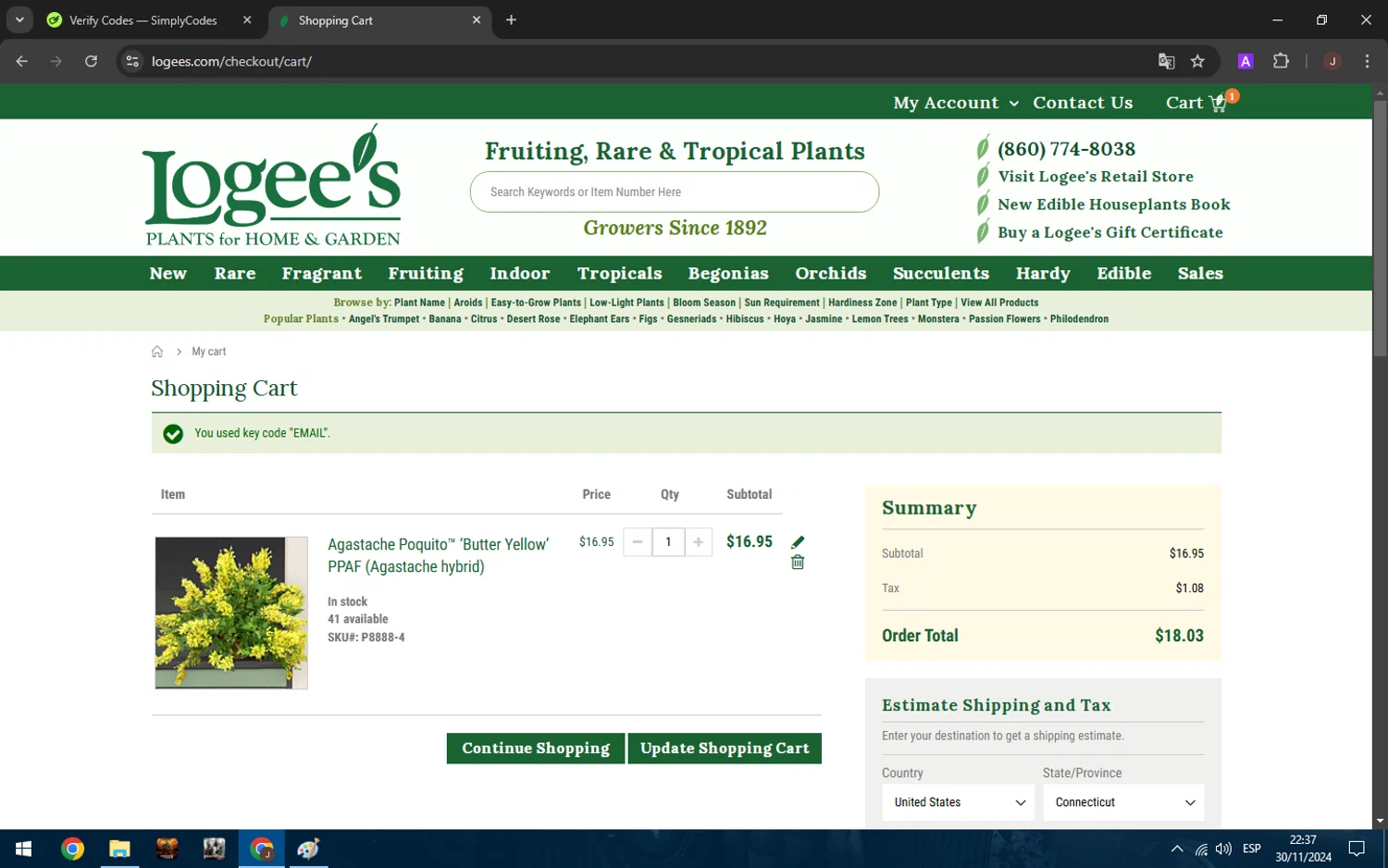Open the Indoor menu item
The width and height of the screenshot is (1388, 868).
[x=520, y=273]
